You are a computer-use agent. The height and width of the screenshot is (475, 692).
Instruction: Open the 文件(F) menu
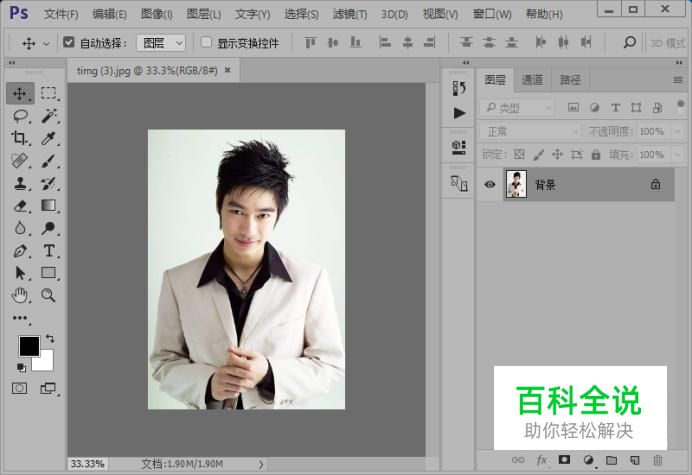(x=61, y=14)
